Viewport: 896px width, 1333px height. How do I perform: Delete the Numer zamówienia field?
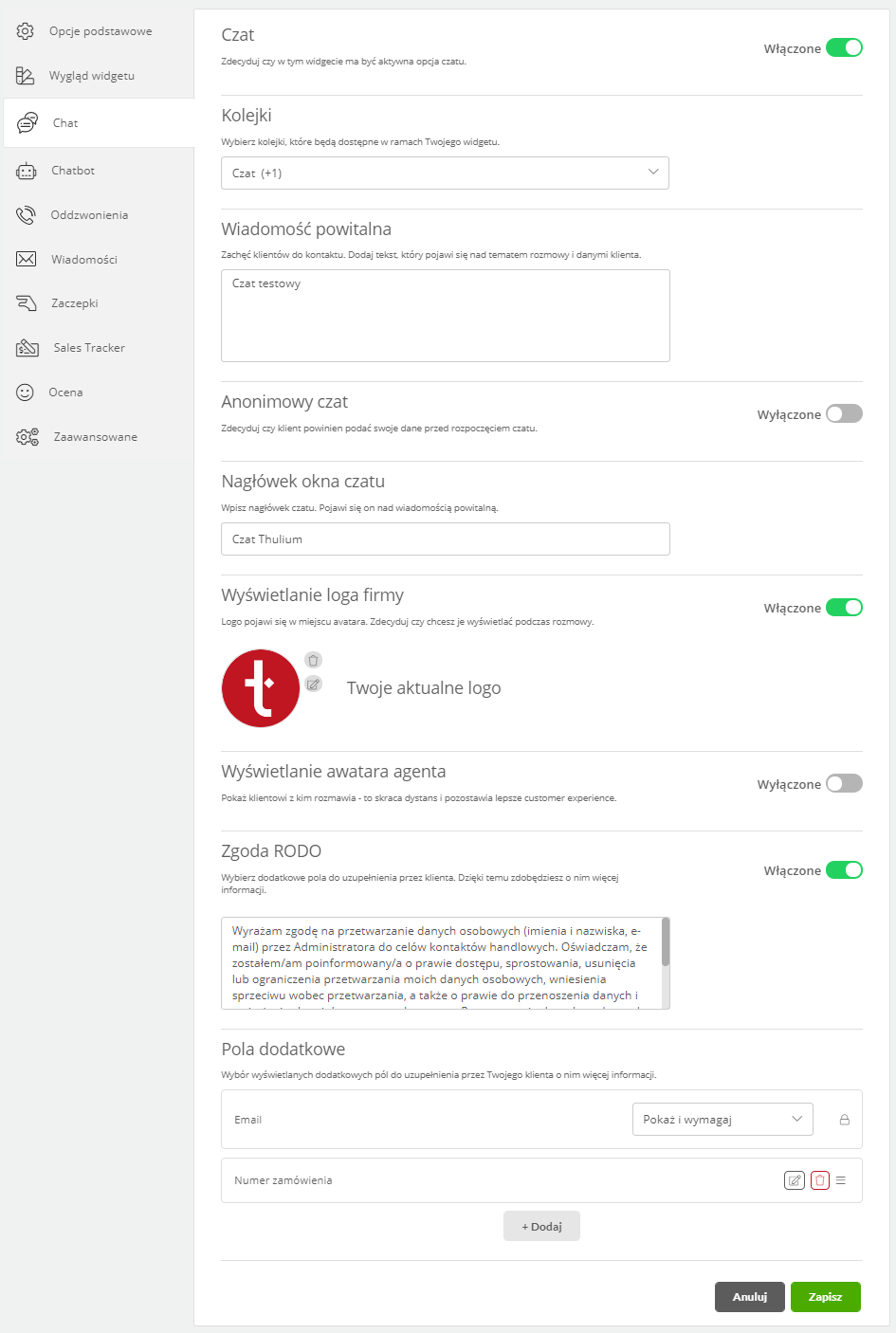point(820,1180)
